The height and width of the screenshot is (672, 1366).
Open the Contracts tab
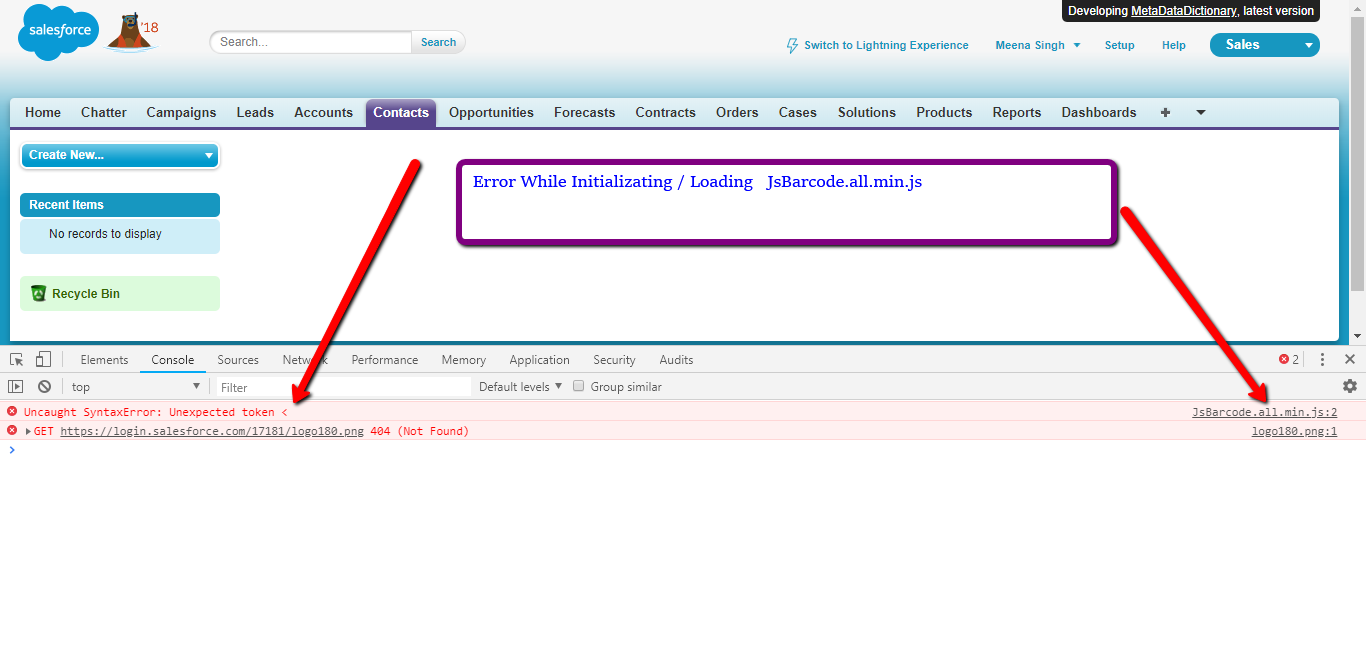click(665, 113)
